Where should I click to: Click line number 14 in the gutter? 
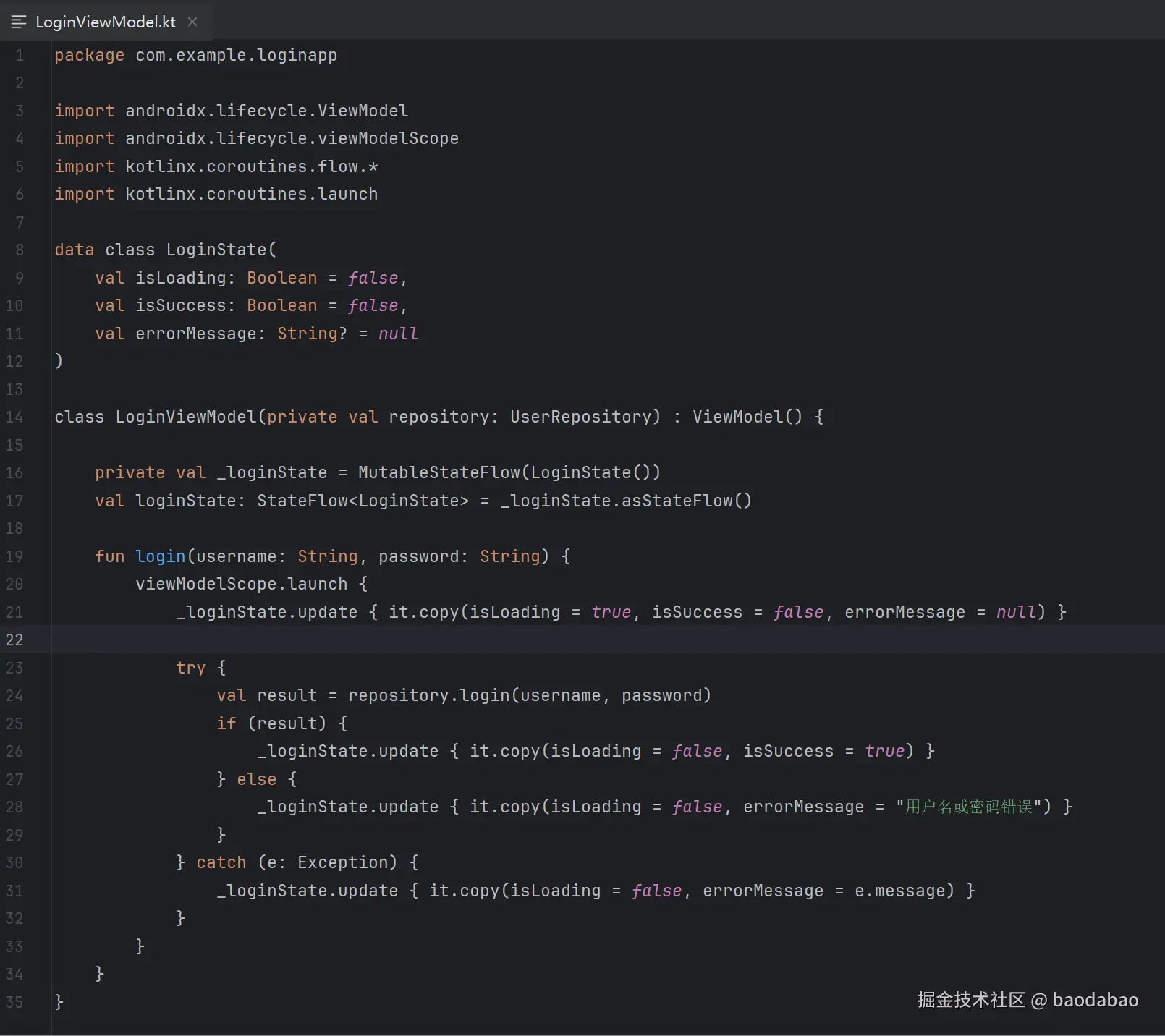[x=14, y=417]
